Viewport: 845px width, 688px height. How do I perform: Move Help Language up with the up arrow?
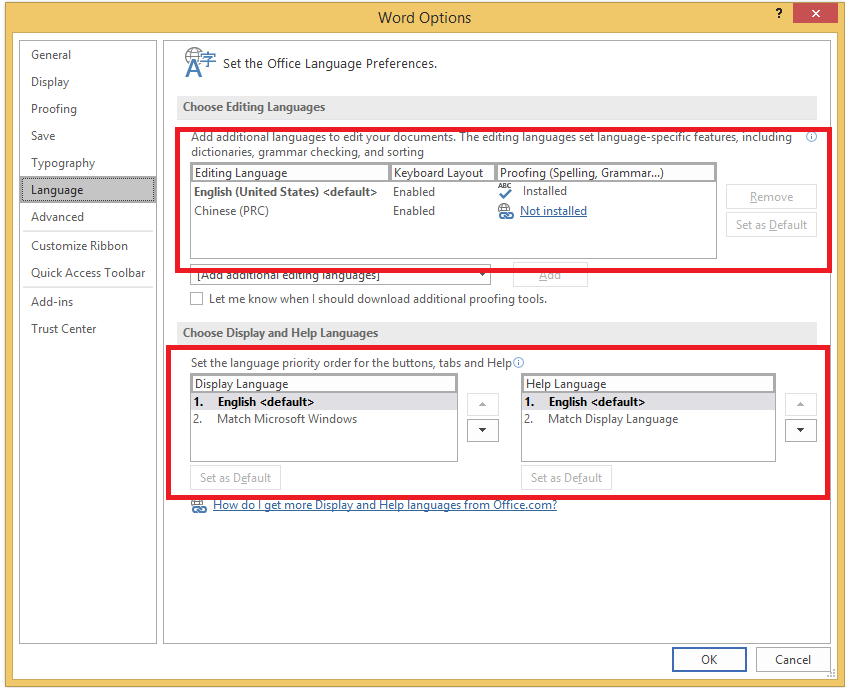800,405
